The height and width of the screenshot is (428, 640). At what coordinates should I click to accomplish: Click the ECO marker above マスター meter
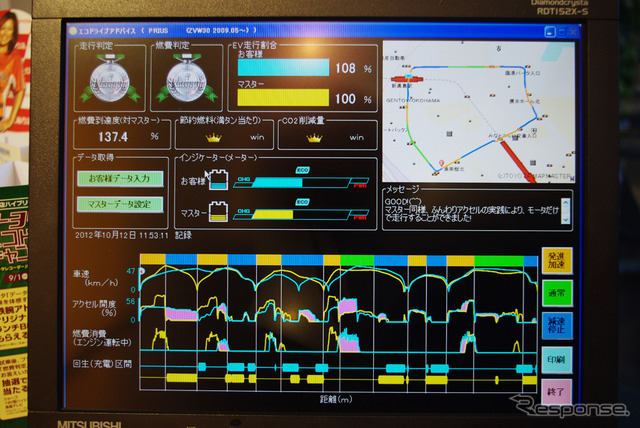click(x=302, y=202)
